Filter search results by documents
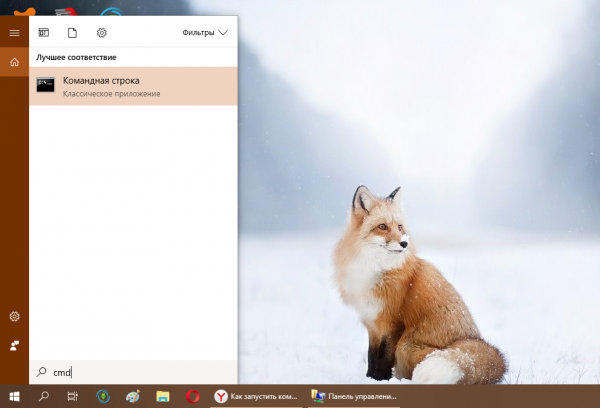This screenshot has width=600, height=408. (x=72, y=33)
